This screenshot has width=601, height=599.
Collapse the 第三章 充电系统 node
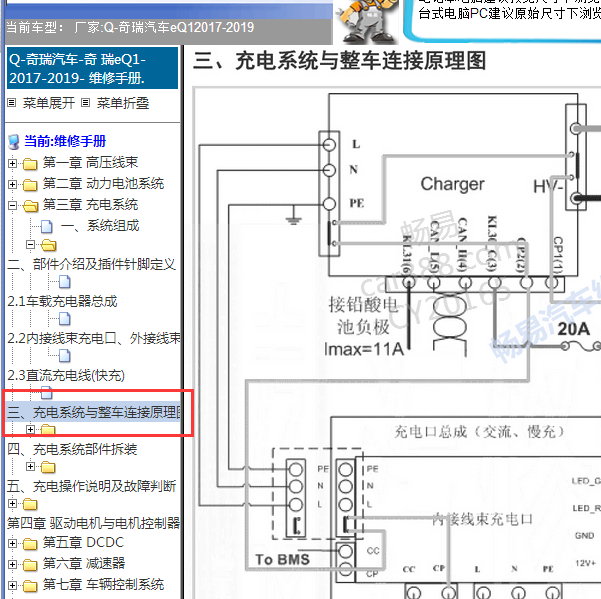(x=12, y=205)
